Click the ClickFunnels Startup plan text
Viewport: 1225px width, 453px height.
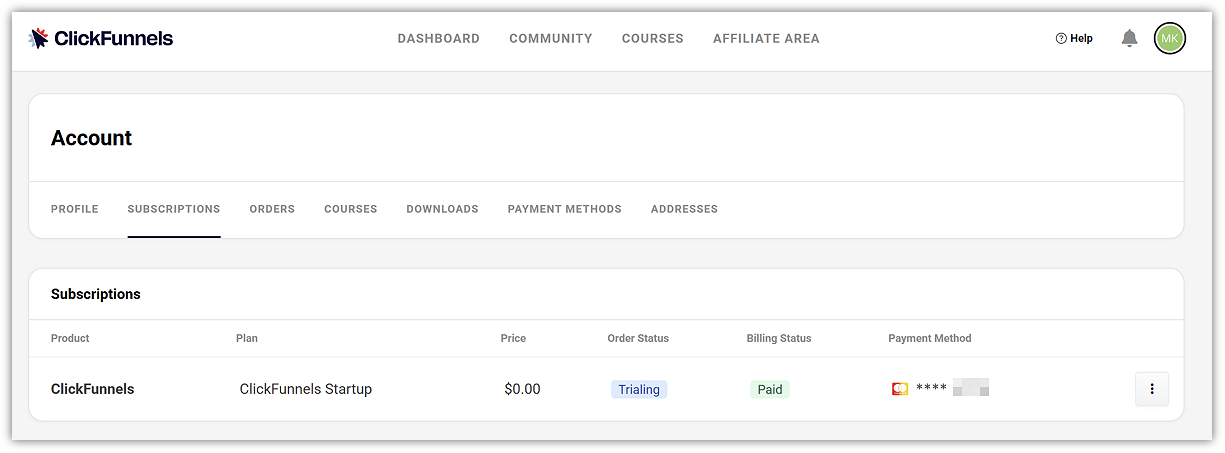click(306, 389)
